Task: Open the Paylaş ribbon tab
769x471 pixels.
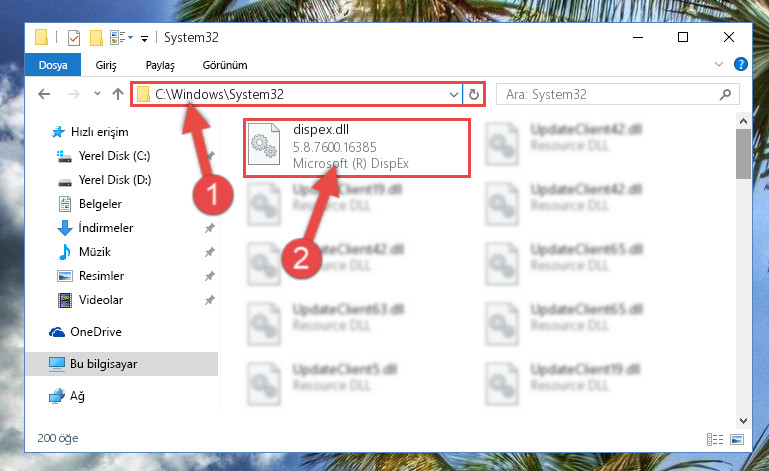Action: pyautogui.click(x=160, y=65)
